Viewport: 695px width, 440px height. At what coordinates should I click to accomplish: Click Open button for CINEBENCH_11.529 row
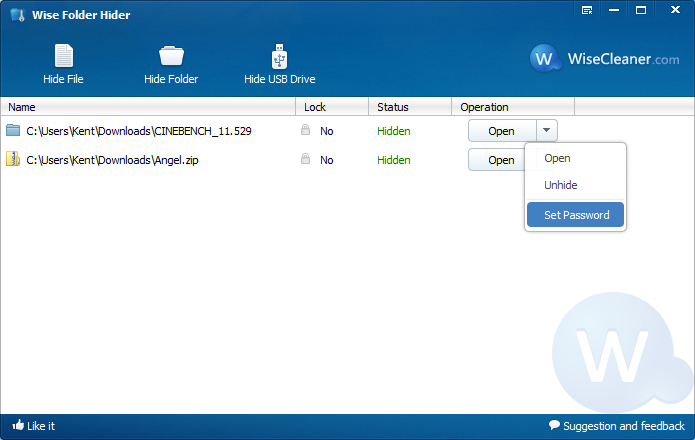502,131
